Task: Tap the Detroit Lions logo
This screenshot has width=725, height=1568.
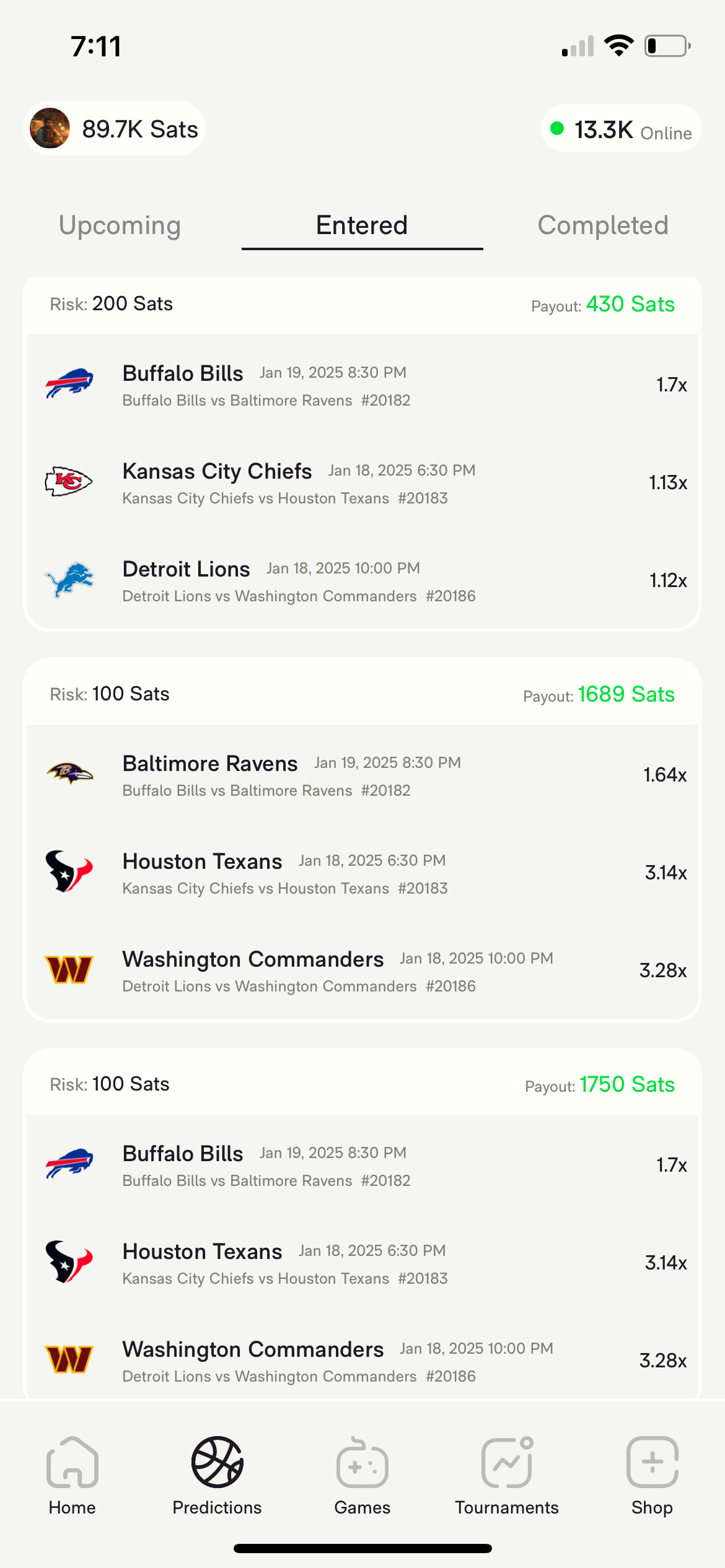Action: pos(69,580)
